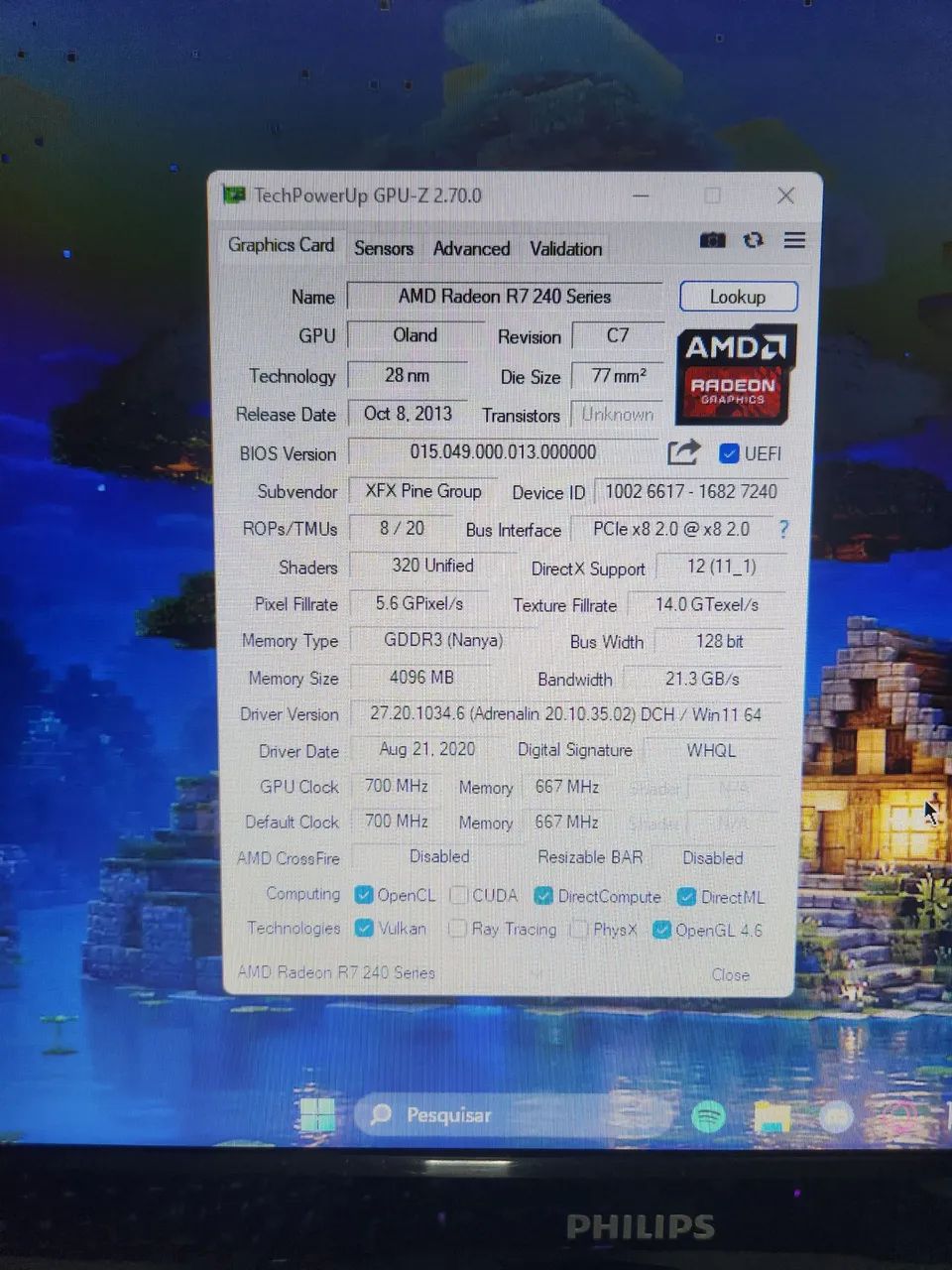Screen dimensions: 952x1270
Task: Click the Die Size value 77 mm²
Action: tap(619, 376)
